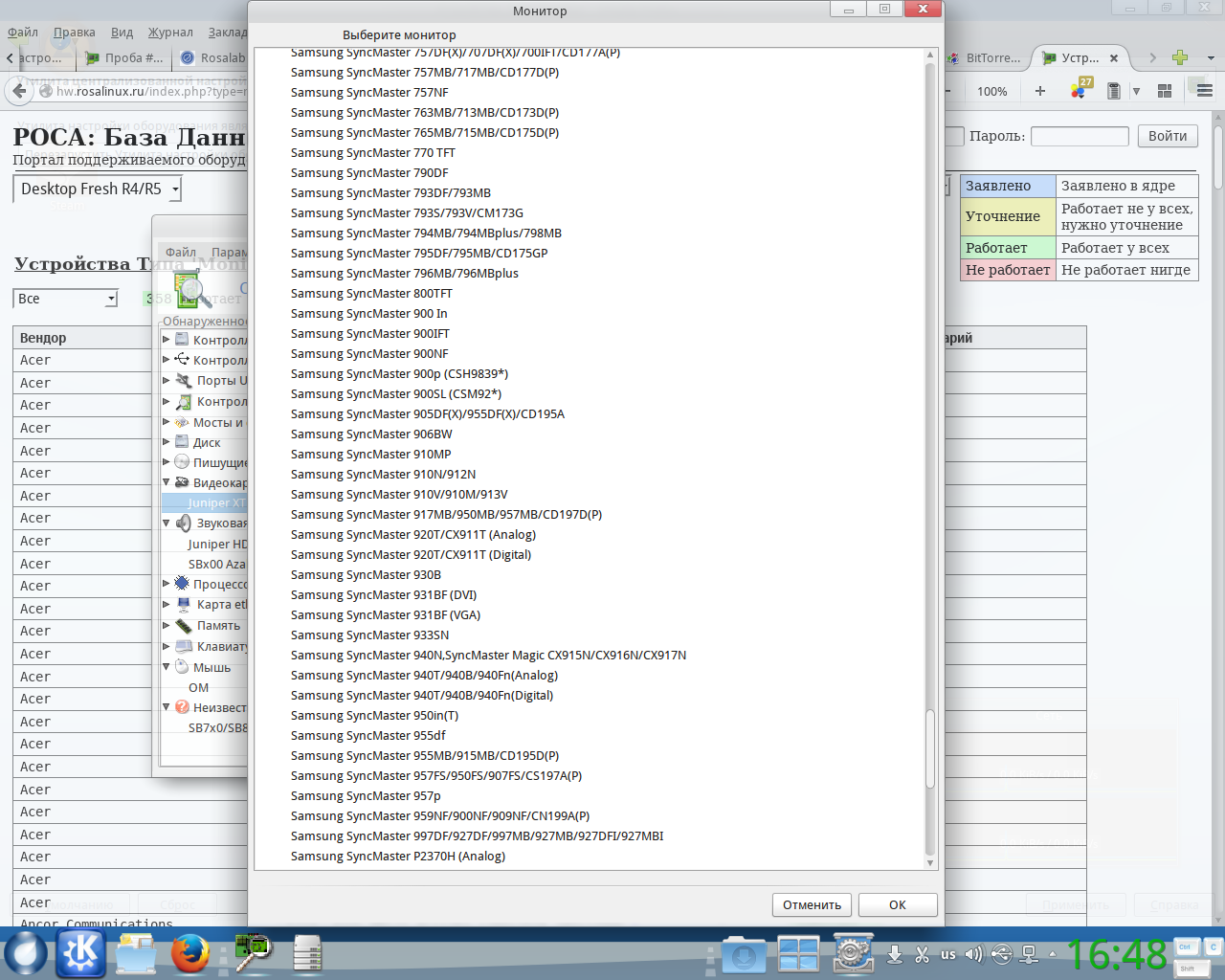Choose Samsung SyncMaster 790DF

[369, 173]
